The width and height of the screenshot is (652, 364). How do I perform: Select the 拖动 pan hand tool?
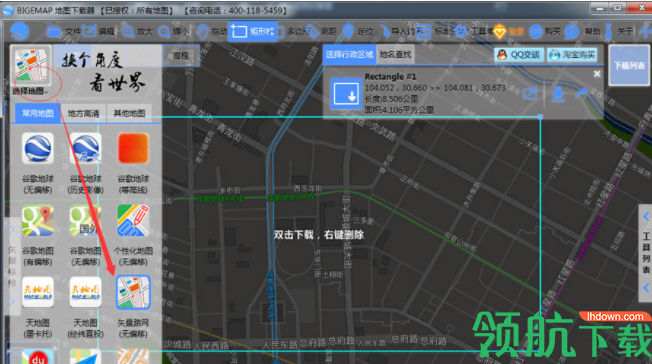[x=212, y=31]
